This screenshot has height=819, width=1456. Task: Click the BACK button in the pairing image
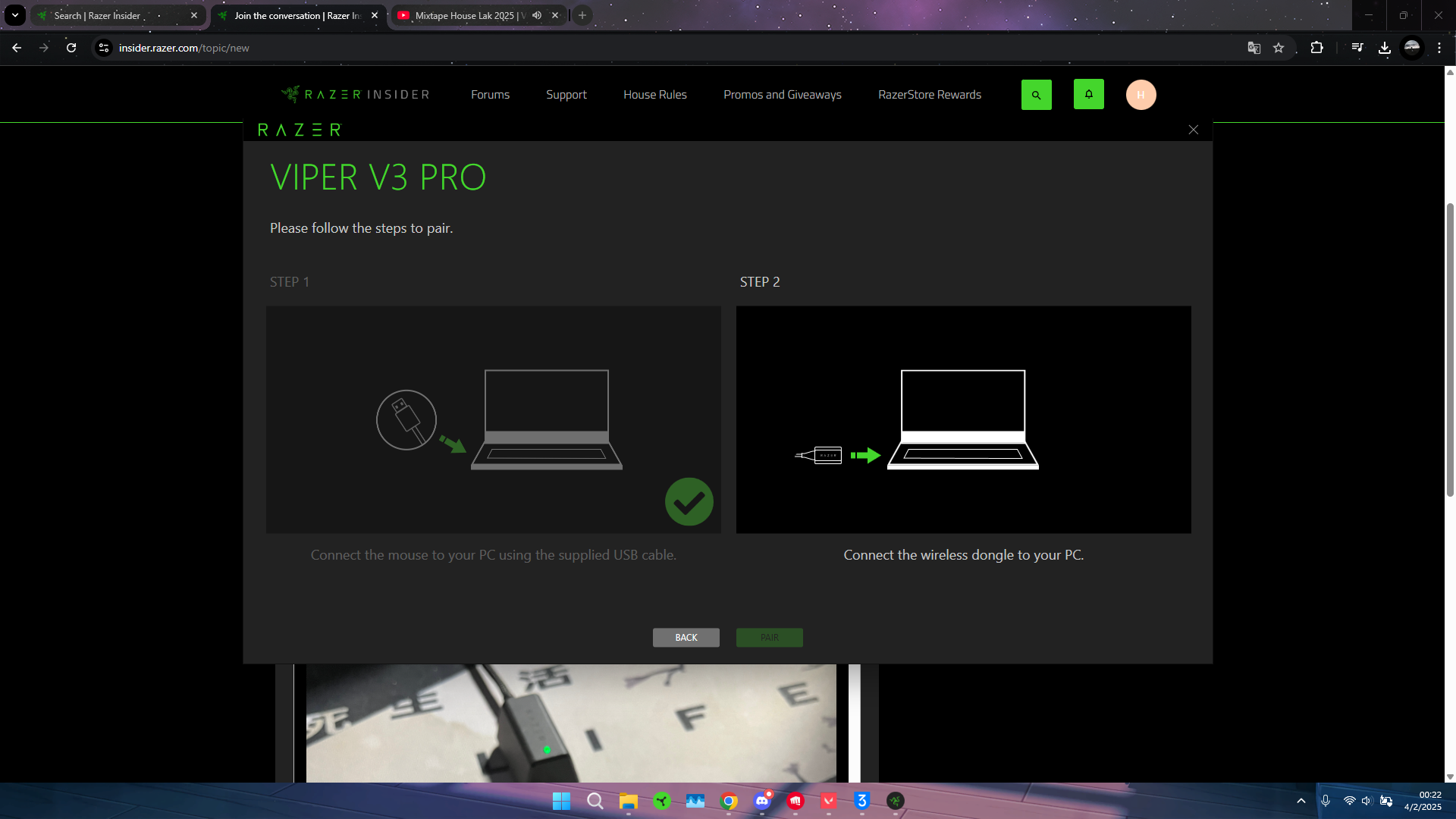pyautogui.click(x=686, y=638)
